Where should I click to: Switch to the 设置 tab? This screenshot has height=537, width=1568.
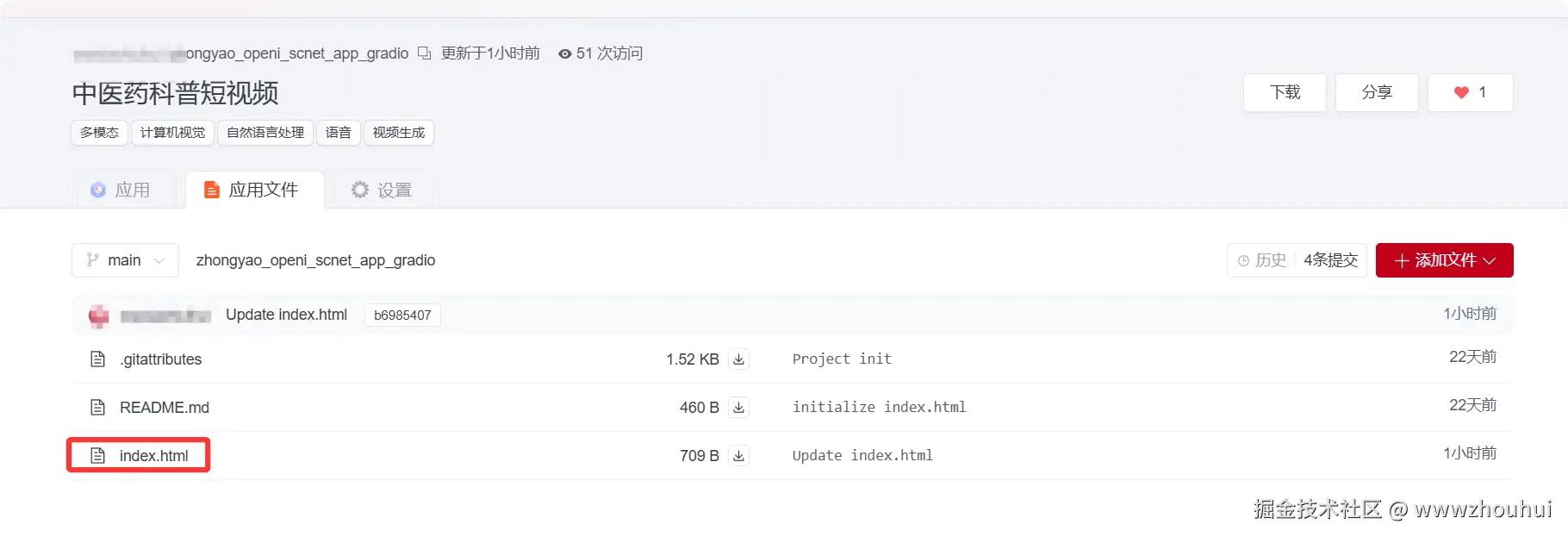point(382,190)
